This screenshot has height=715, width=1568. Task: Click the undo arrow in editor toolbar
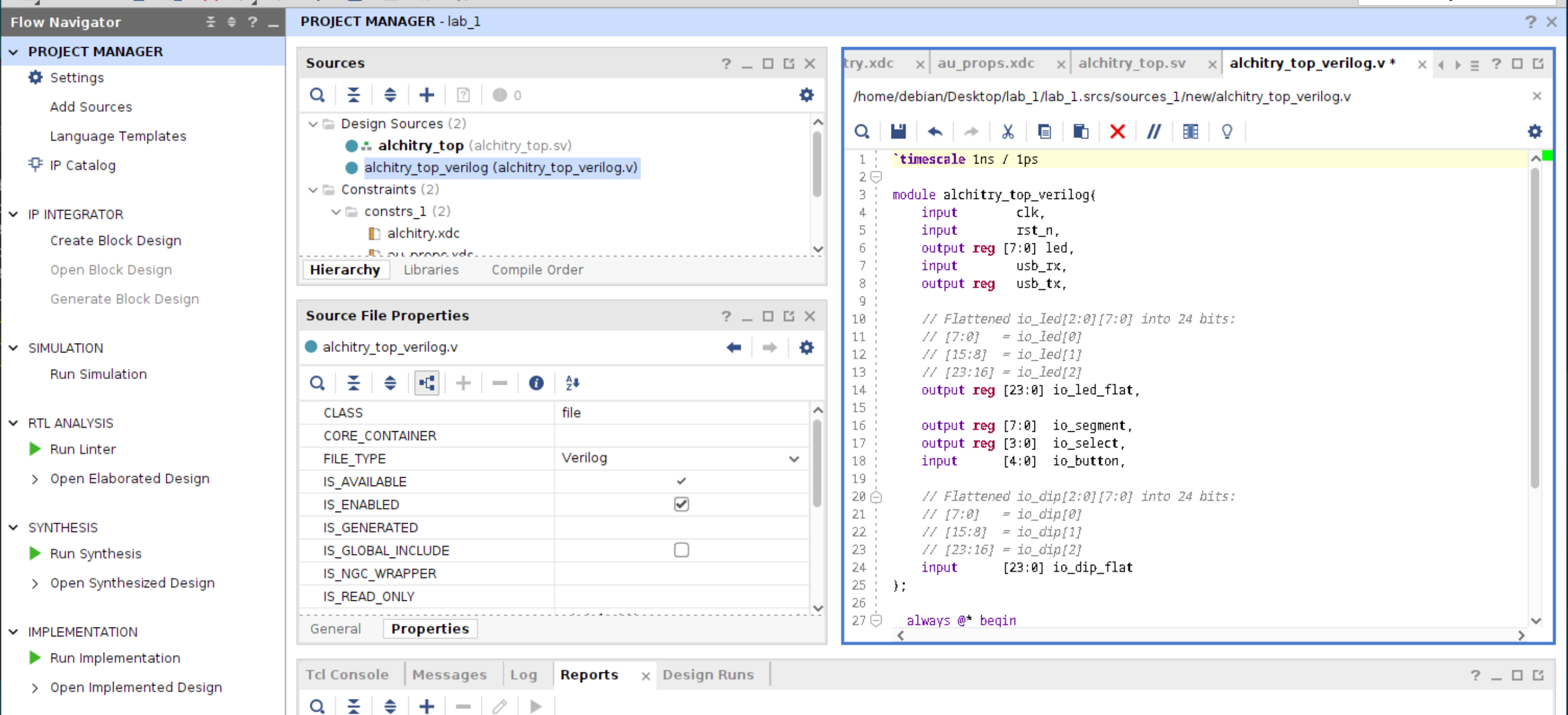[934, 131]
